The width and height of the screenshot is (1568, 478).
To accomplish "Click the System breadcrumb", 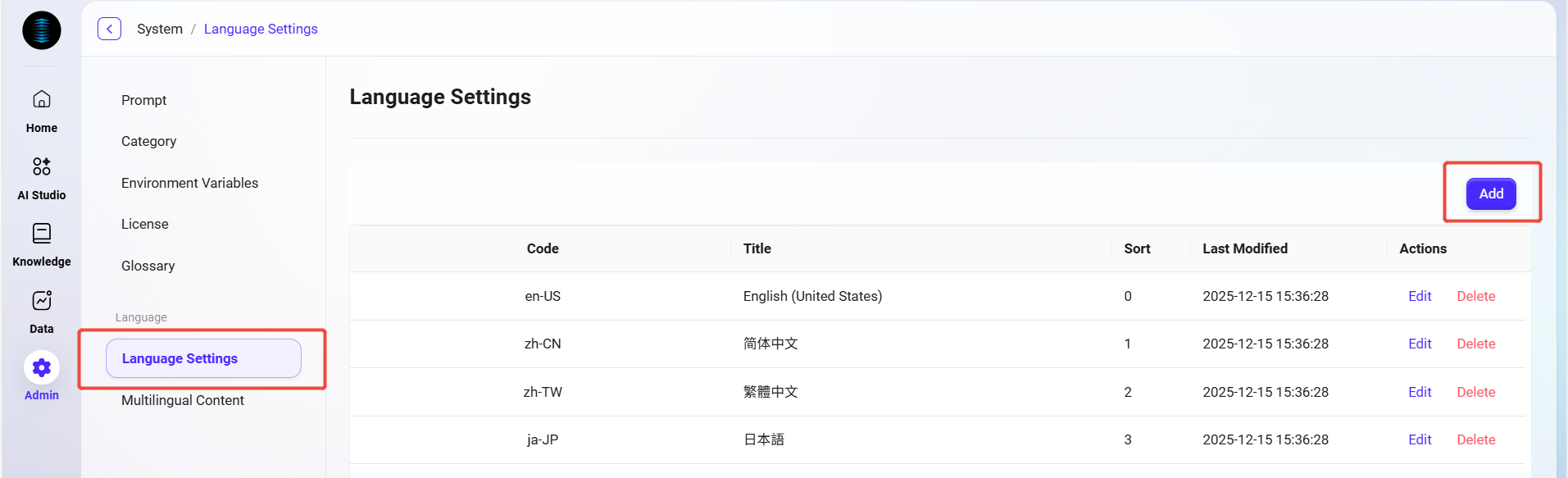I will [x=160, y=29].
